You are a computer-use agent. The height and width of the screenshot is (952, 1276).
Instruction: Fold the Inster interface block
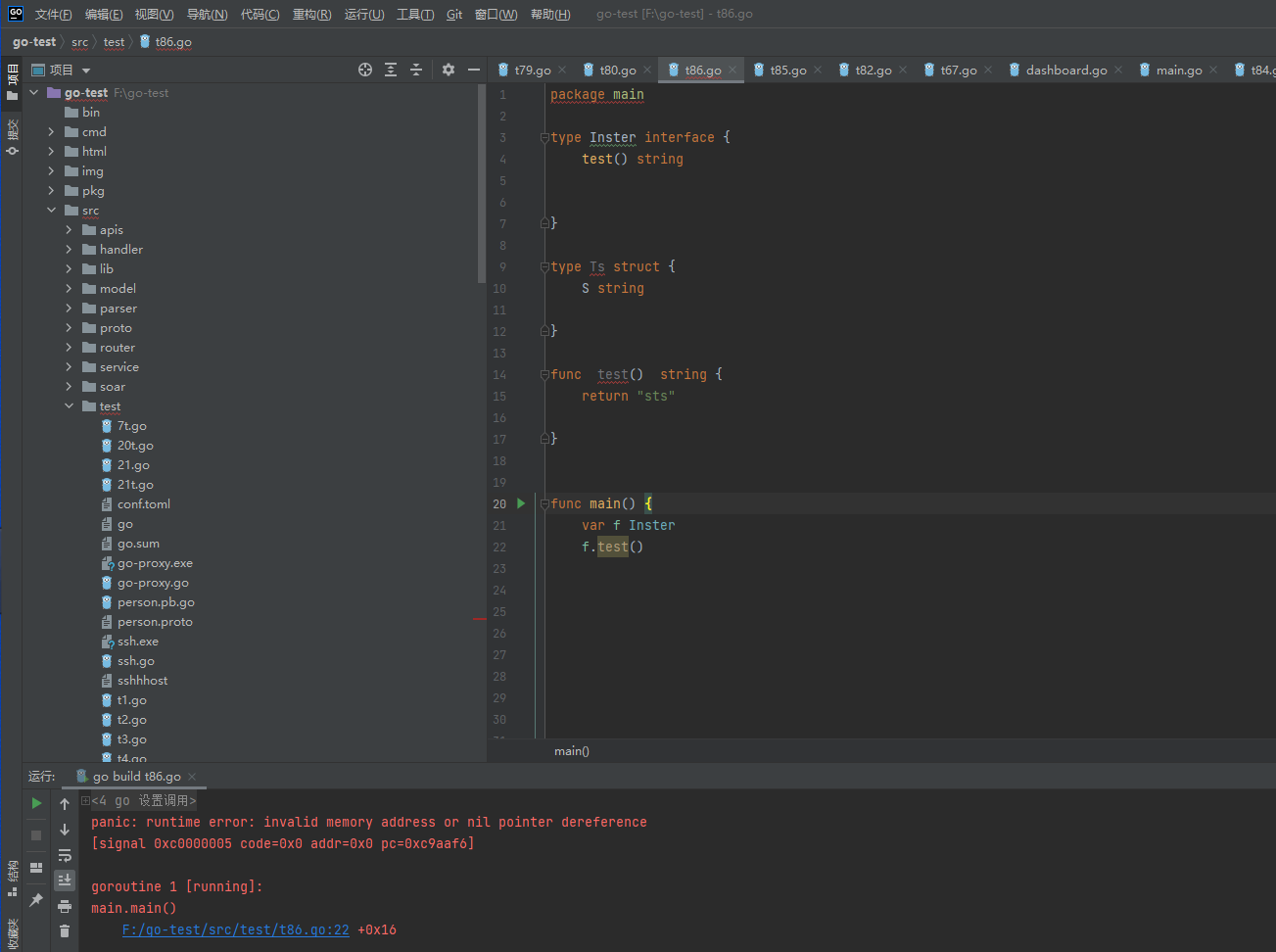(544, 138)
